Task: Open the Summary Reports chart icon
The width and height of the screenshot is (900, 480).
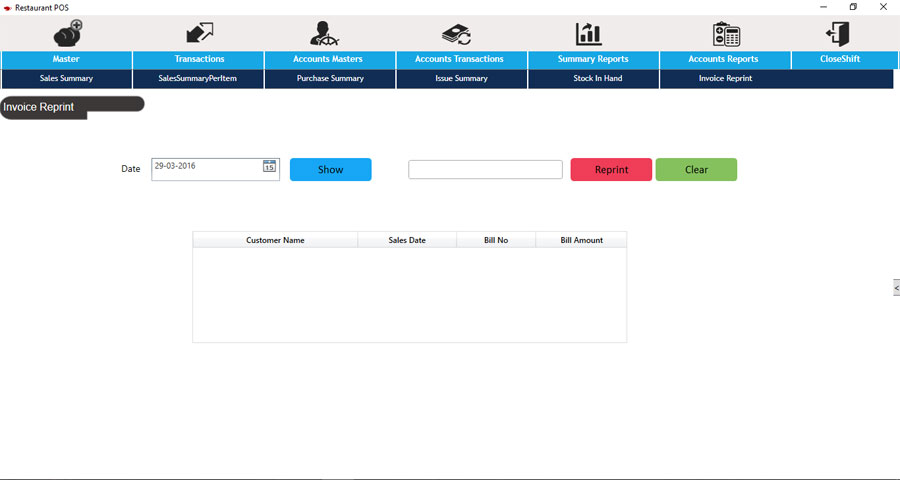Action: pyautogui.click(x=589, y=33)
